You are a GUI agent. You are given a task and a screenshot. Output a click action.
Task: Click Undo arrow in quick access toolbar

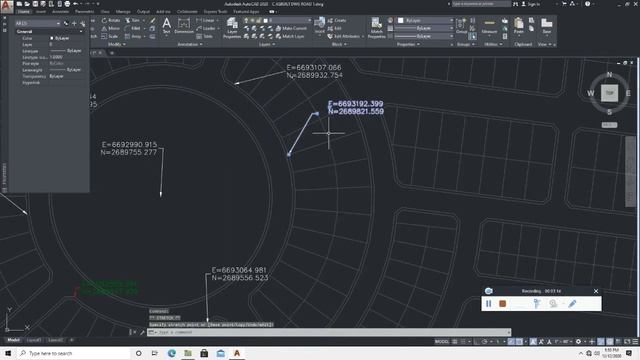[x=75, y=4]
